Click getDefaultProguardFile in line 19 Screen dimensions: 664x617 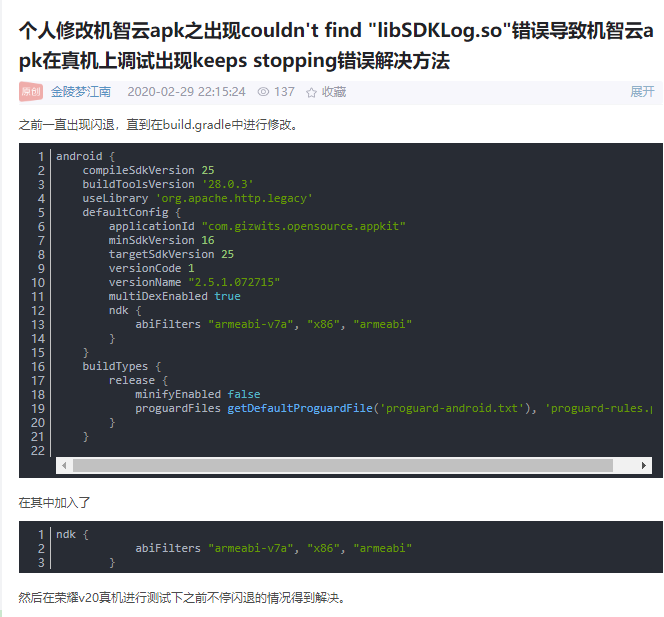click(300, 408)
